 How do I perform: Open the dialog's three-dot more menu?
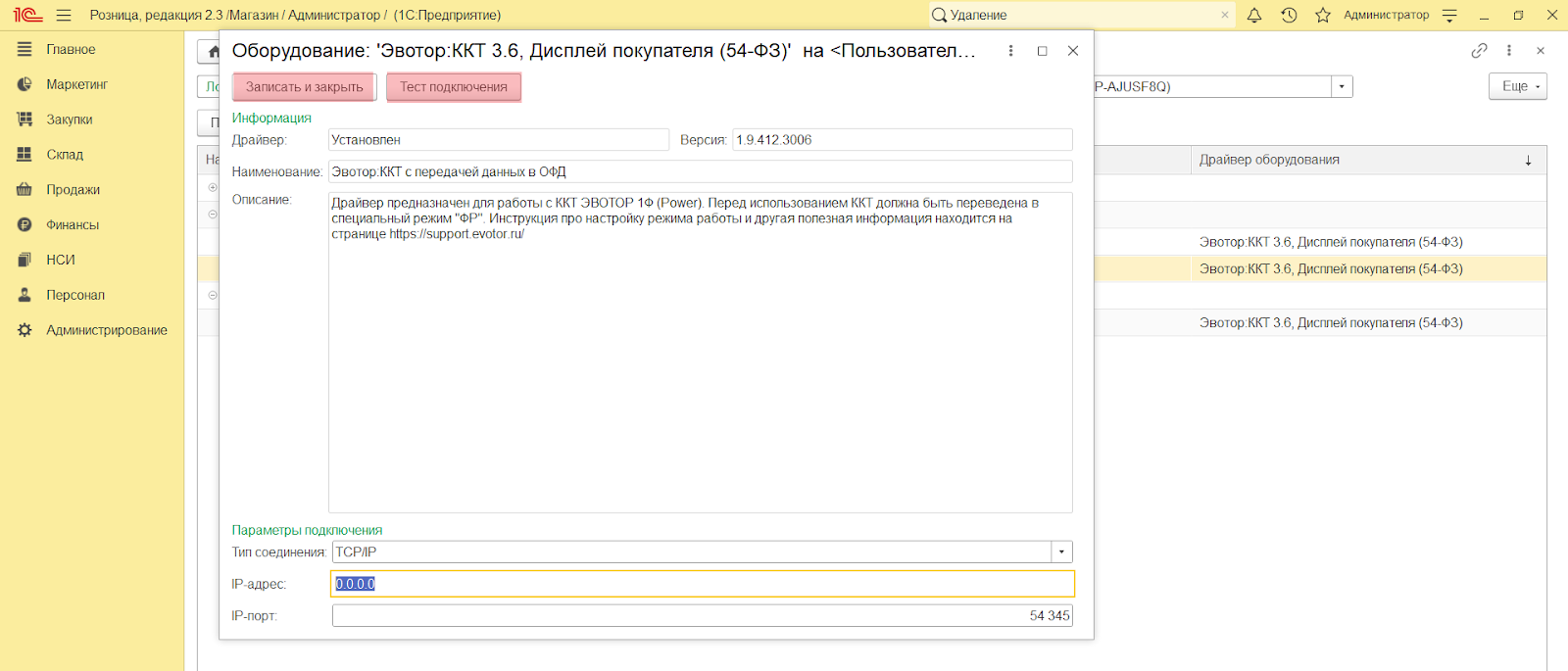(x=1010, y=51)
